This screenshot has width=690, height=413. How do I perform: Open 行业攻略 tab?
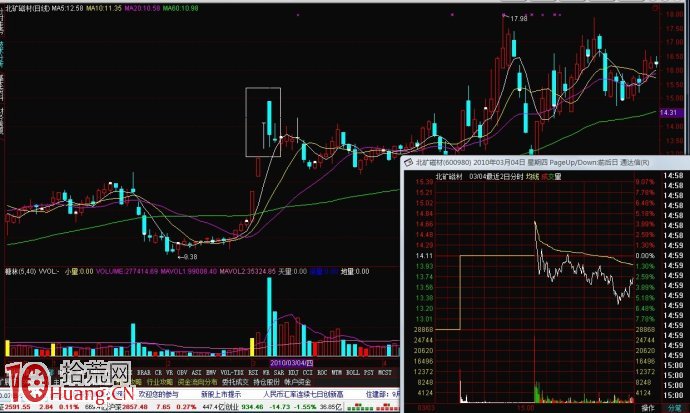click(x=160, y=382)
